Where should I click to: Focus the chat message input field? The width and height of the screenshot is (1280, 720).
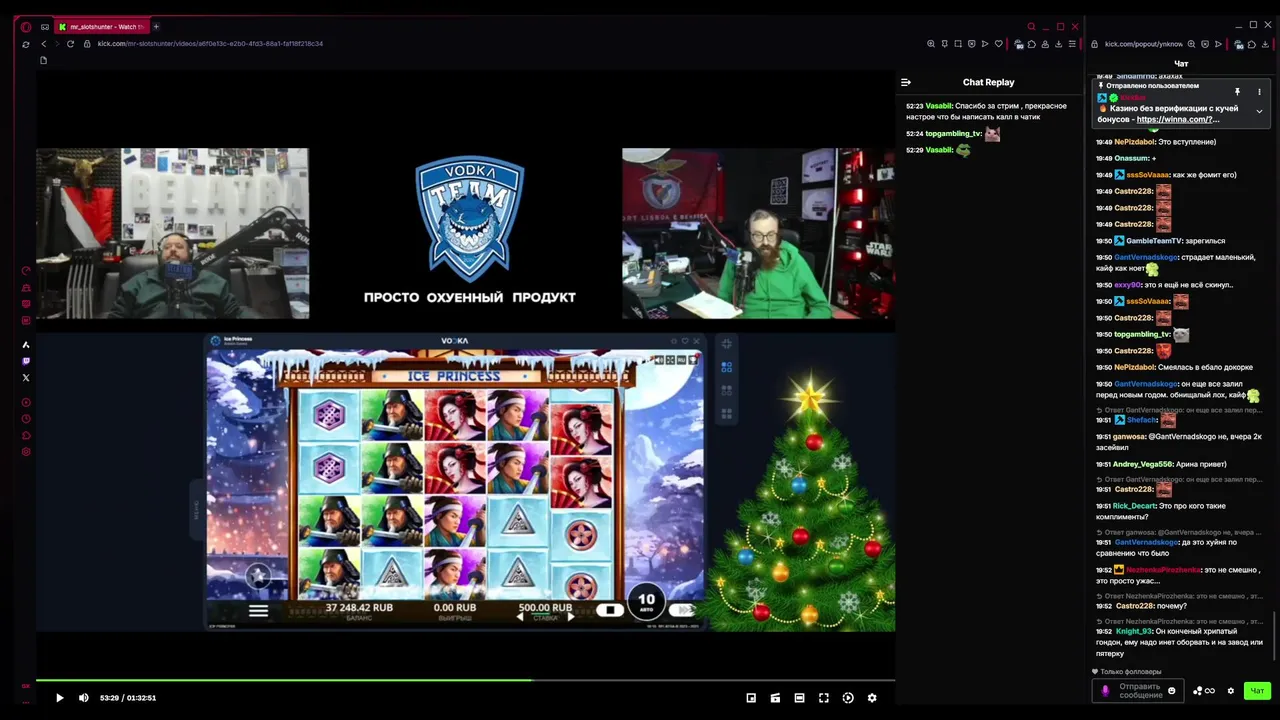tap(1140, 691)
